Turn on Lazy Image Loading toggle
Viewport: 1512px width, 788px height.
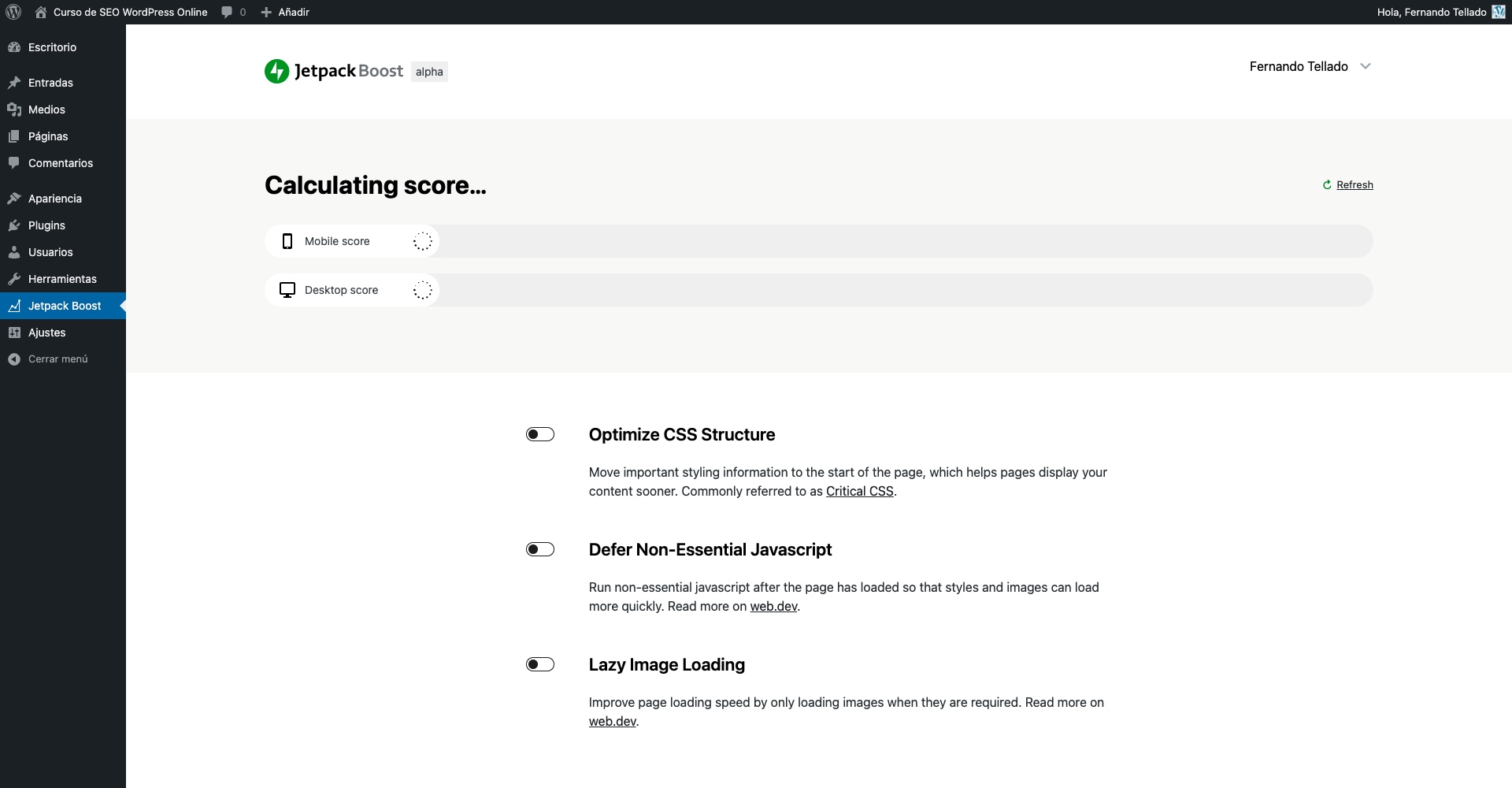pos(540,664)
